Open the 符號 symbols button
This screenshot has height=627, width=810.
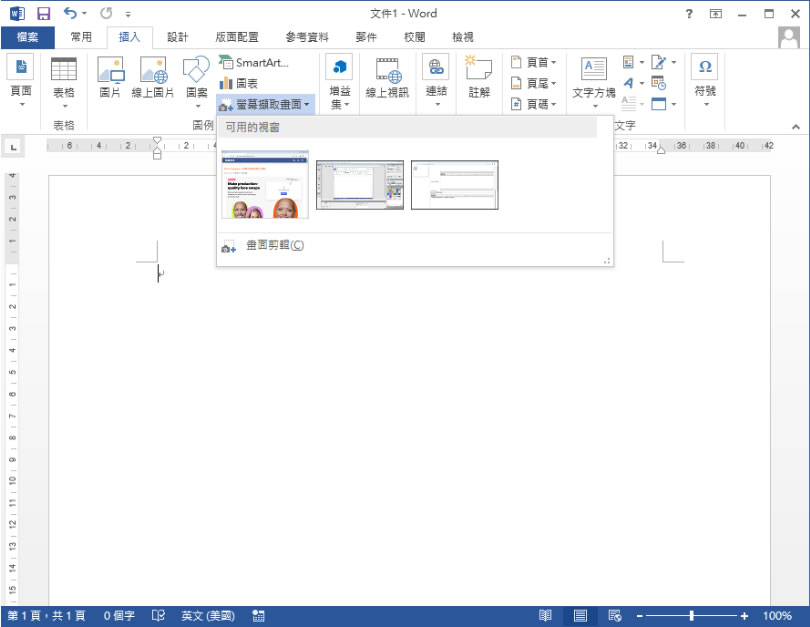pyautogui.click(x=705, y=81)
